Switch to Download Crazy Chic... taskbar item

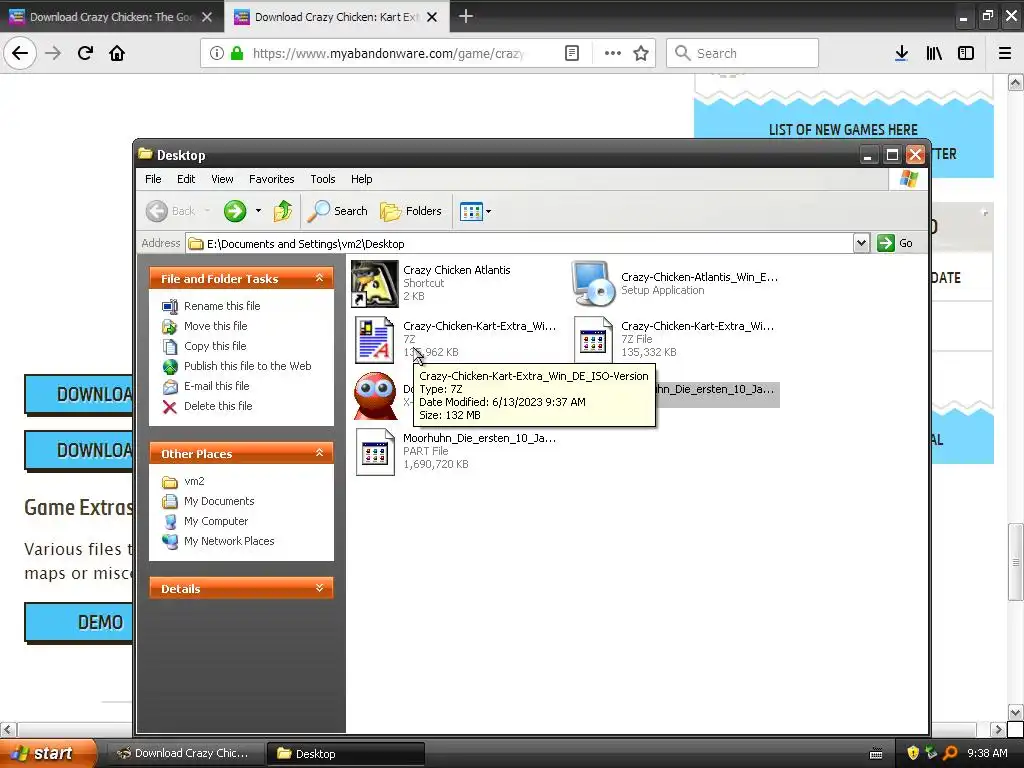185,754
